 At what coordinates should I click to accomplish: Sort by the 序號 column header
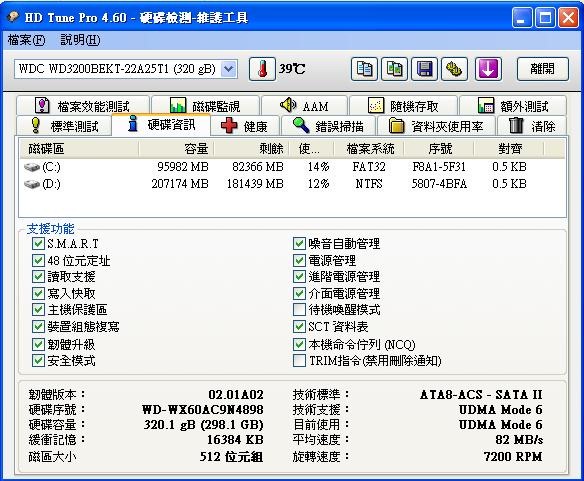(440, 149)
